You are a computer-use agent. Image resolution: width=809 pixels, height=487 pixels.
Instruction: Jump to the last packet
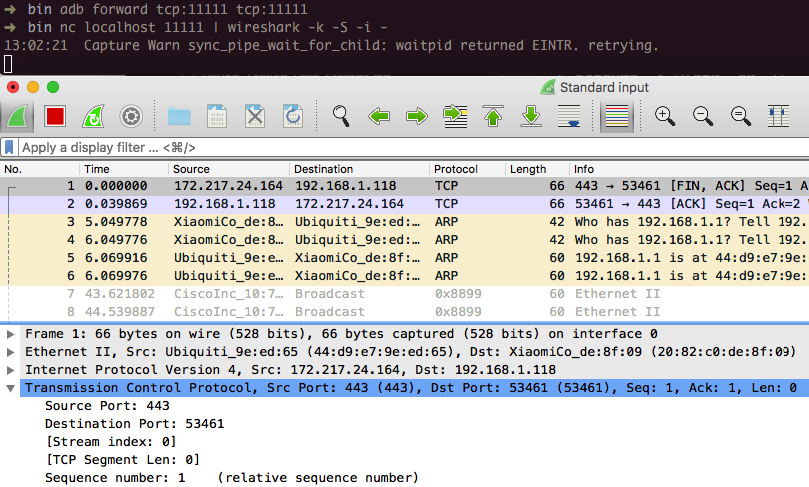point(531,116)
